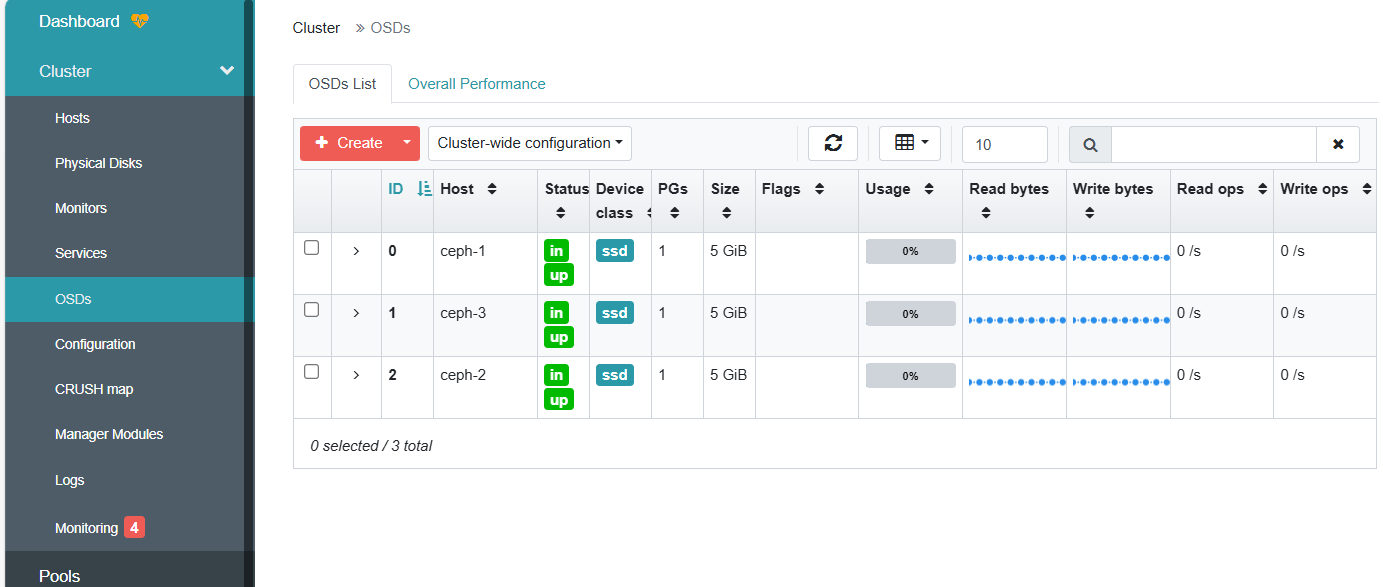Click the Create OSD button
Screen dimensions: 1383x587
[347, 143]
